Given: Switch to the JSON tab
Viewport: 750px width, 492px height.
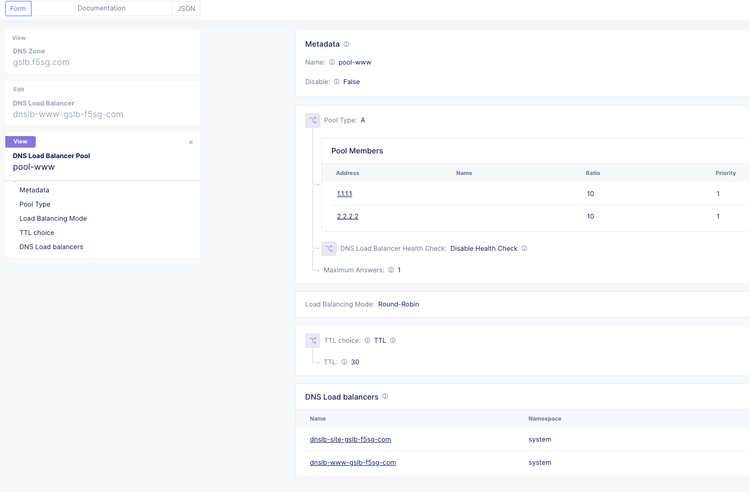Looking at the screenshot, I should coord(186,9).
